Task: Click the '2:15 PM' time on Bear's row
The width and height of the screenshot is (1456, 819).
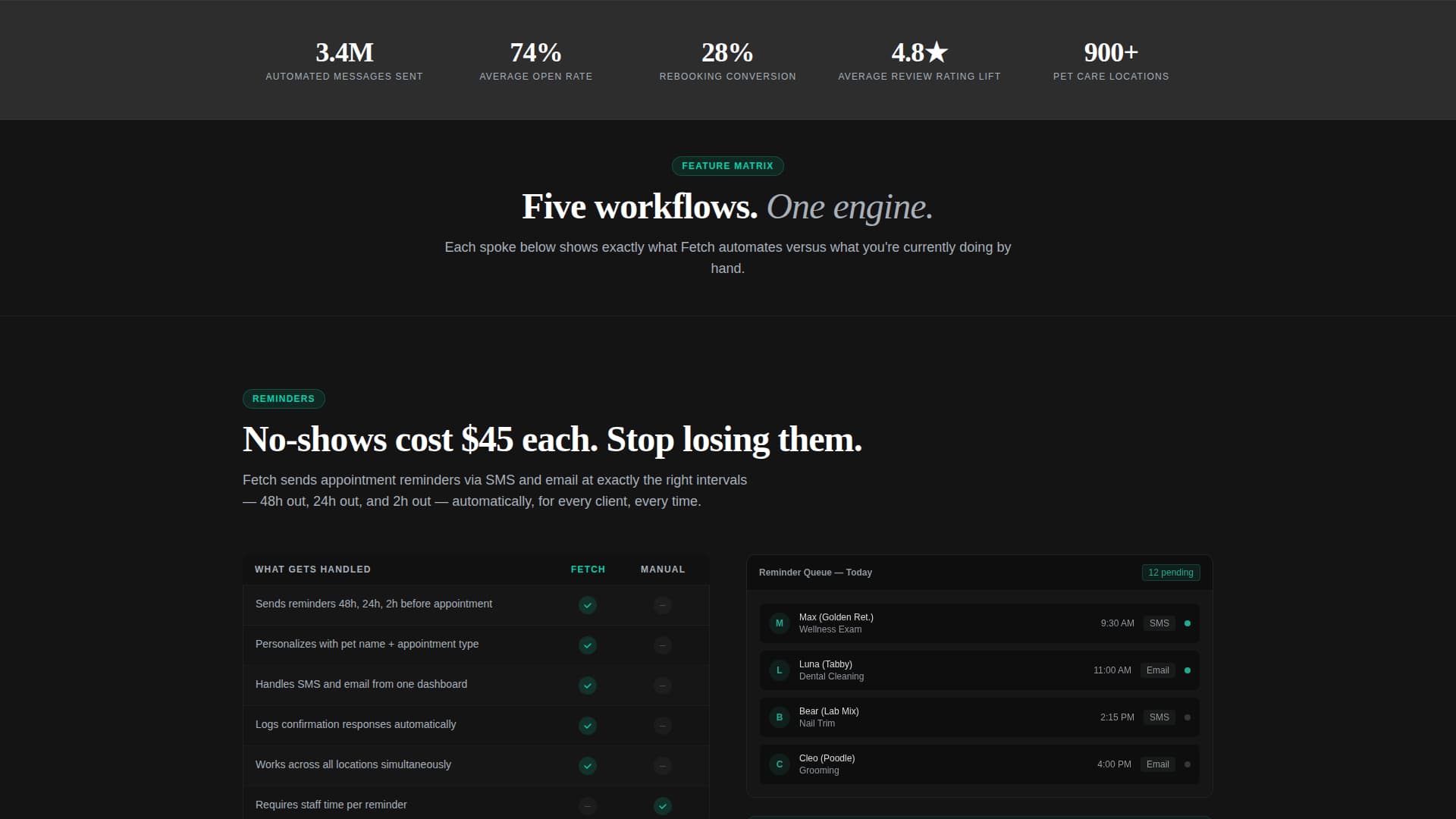Action: click(1117, 717)
